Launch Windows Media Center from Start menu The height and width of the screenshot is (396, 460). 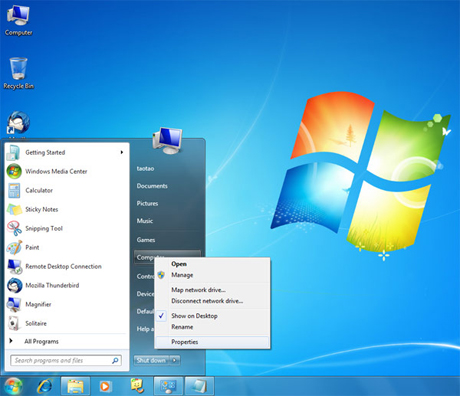(x=56, y=171)
